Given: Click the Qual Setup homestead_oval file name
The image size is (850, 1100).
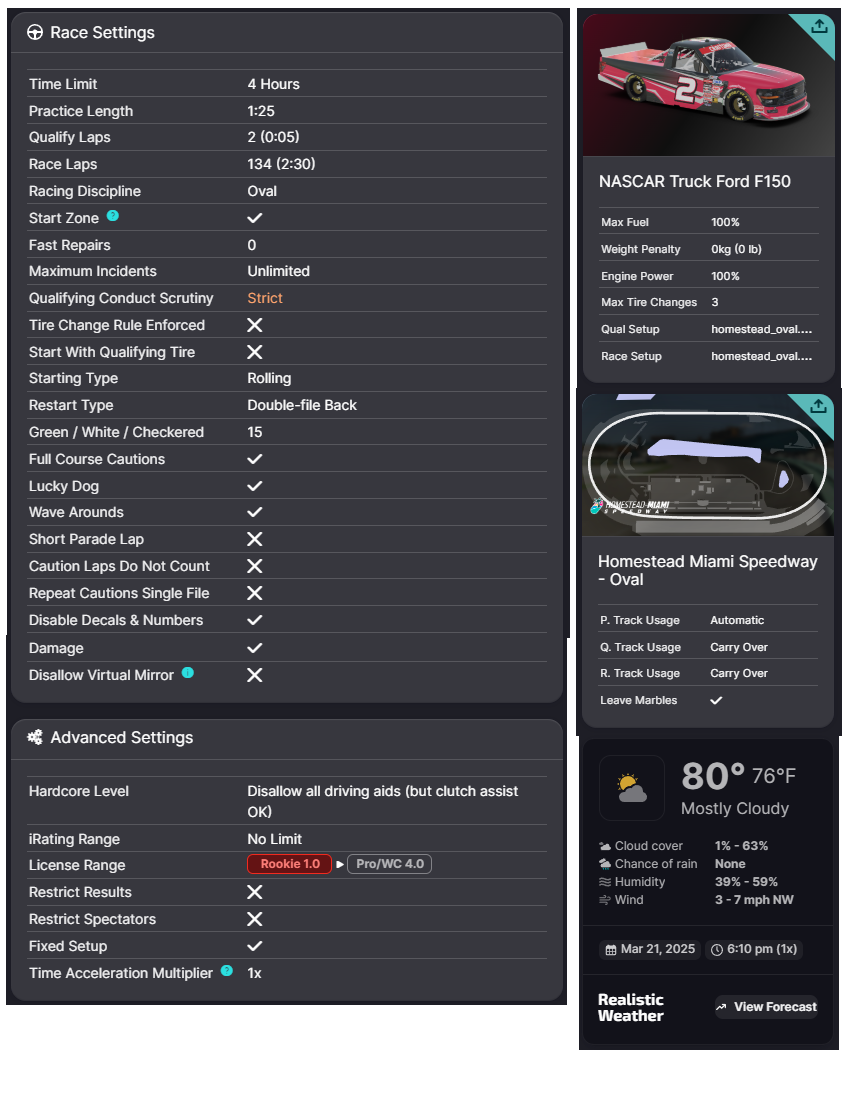Looking at the screenshot, I should pyautogui.click(x=762, y=330).
